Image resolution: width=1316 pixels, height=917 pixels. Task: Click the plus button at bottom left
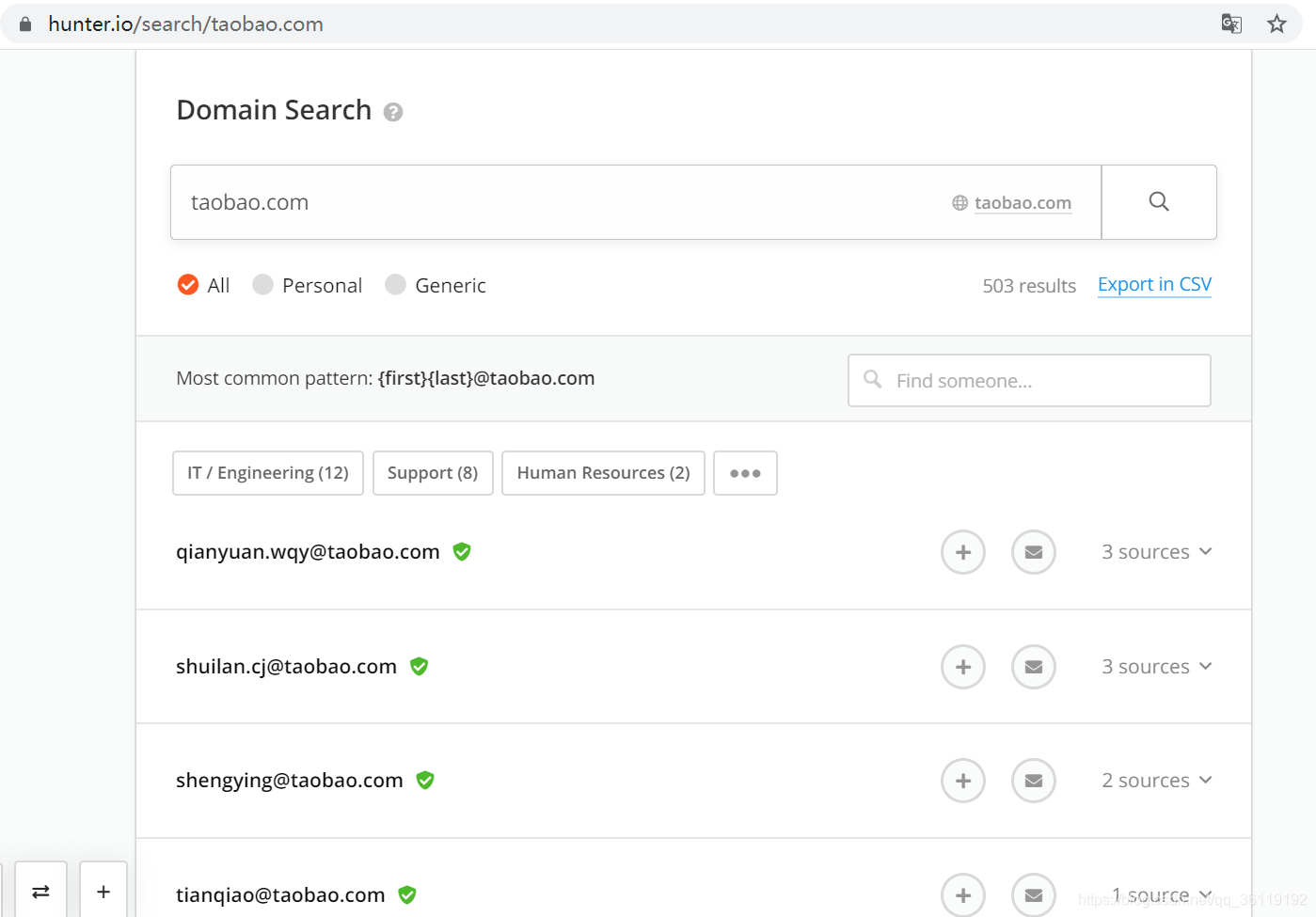pyautogui.click(x=103, y=891)
